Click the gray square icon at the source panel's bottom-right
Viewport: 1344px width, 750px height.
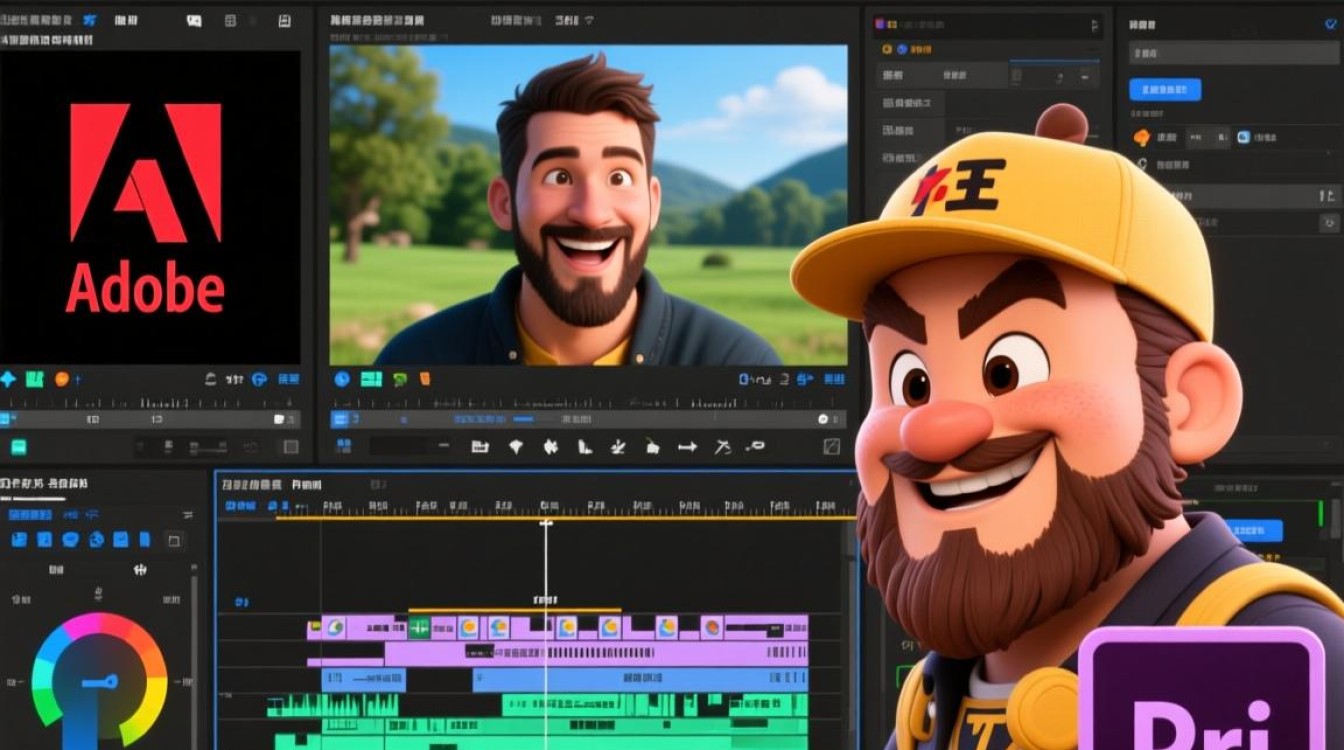[291, 446]
